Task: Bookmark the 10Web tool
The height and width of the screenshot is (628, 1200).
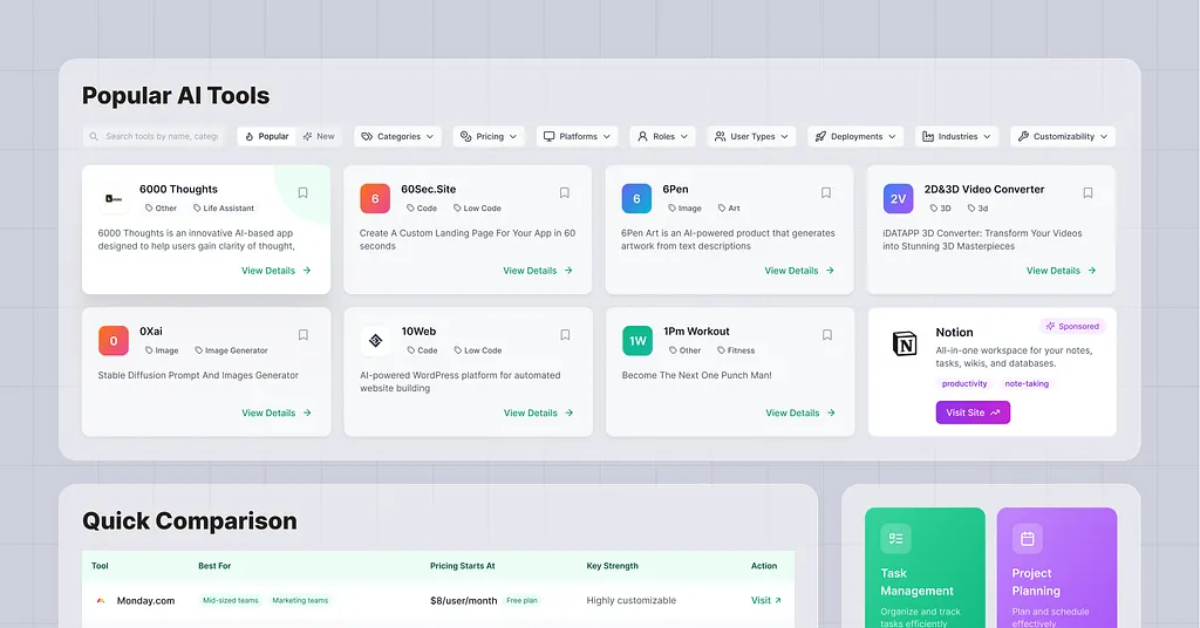Action: click(565, 335)
